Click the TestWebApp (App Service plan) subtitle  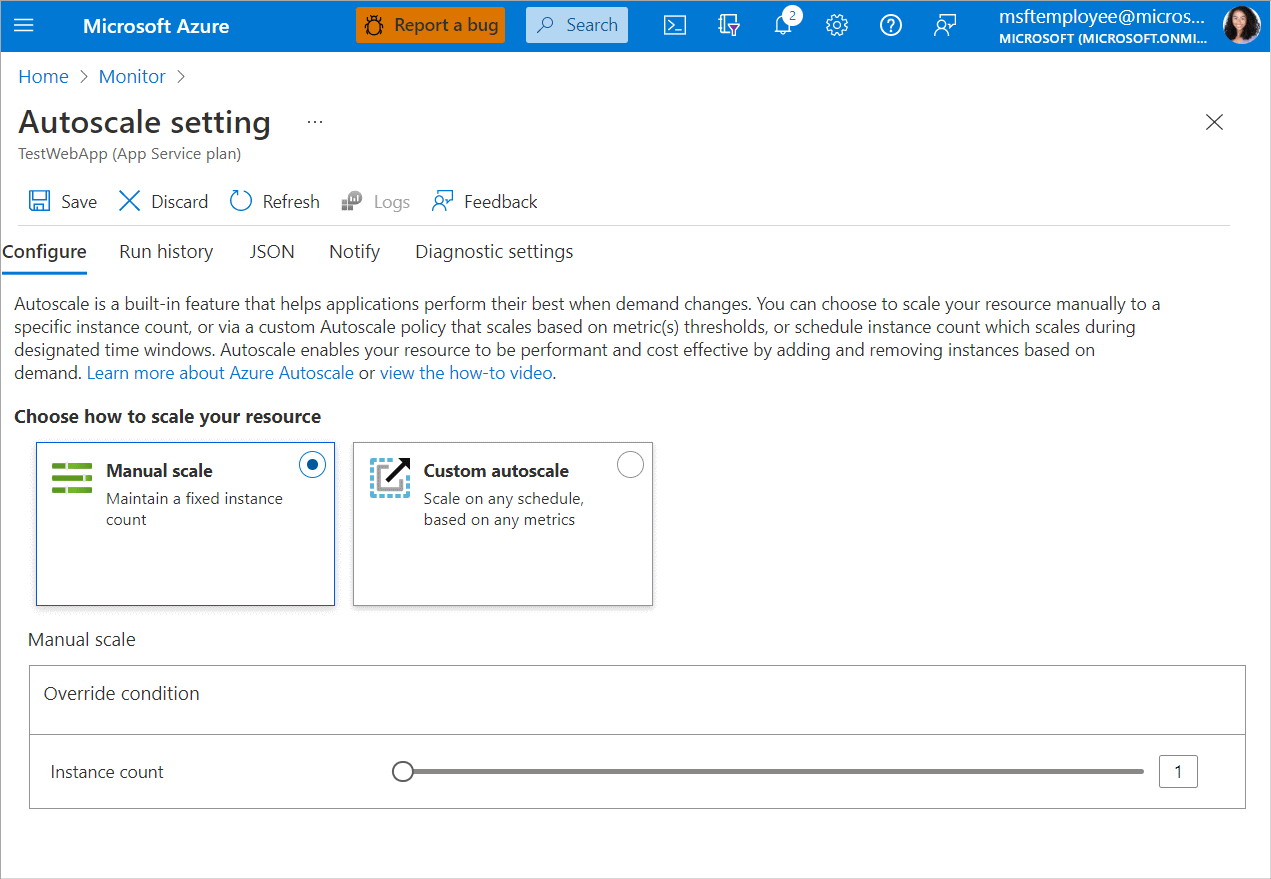coord(130,154)
